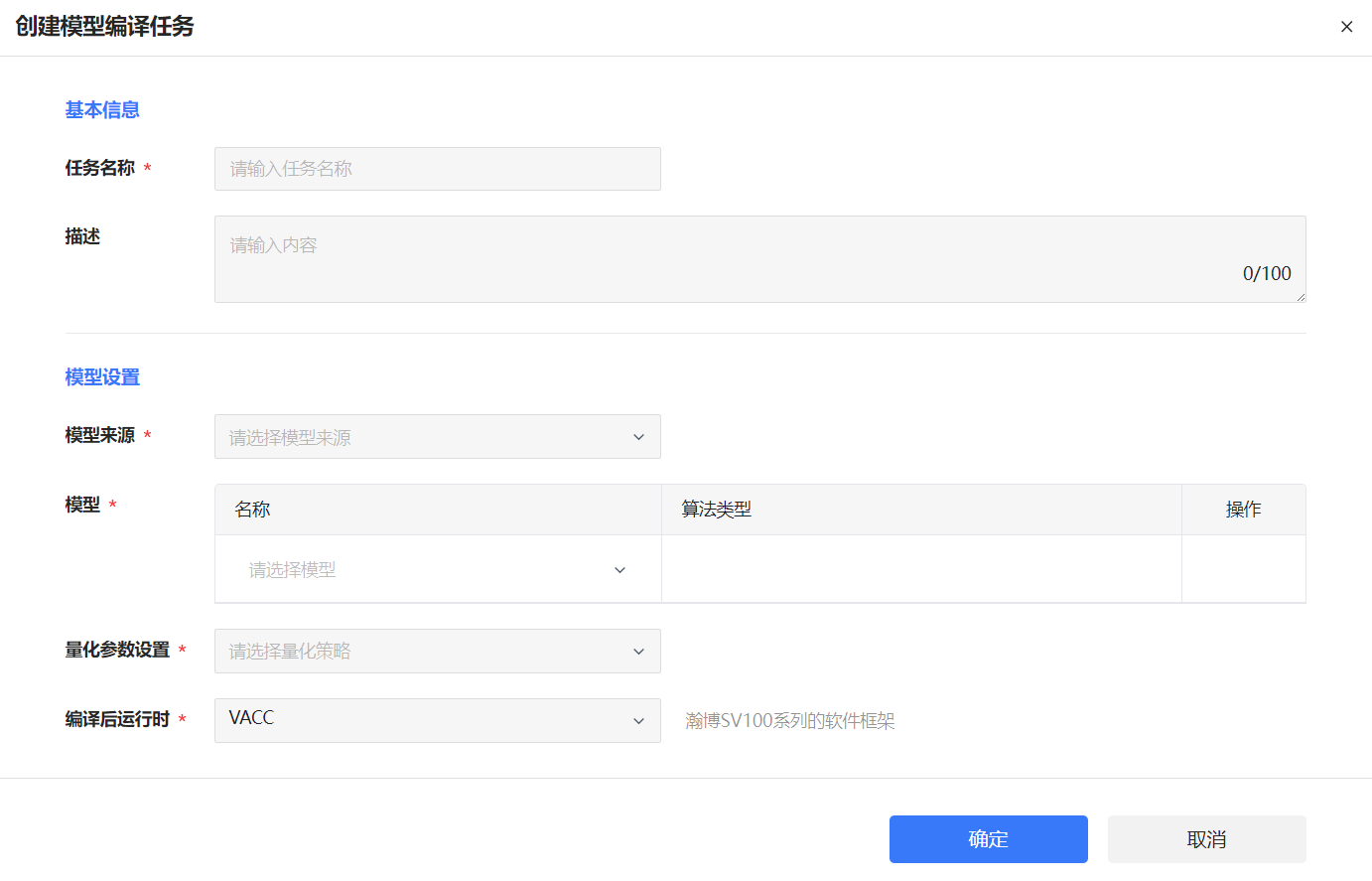Image resolution: width=1372 pixels, height=881 pixels.
Task: Click the 取消 button
Action: [1207, 839]
